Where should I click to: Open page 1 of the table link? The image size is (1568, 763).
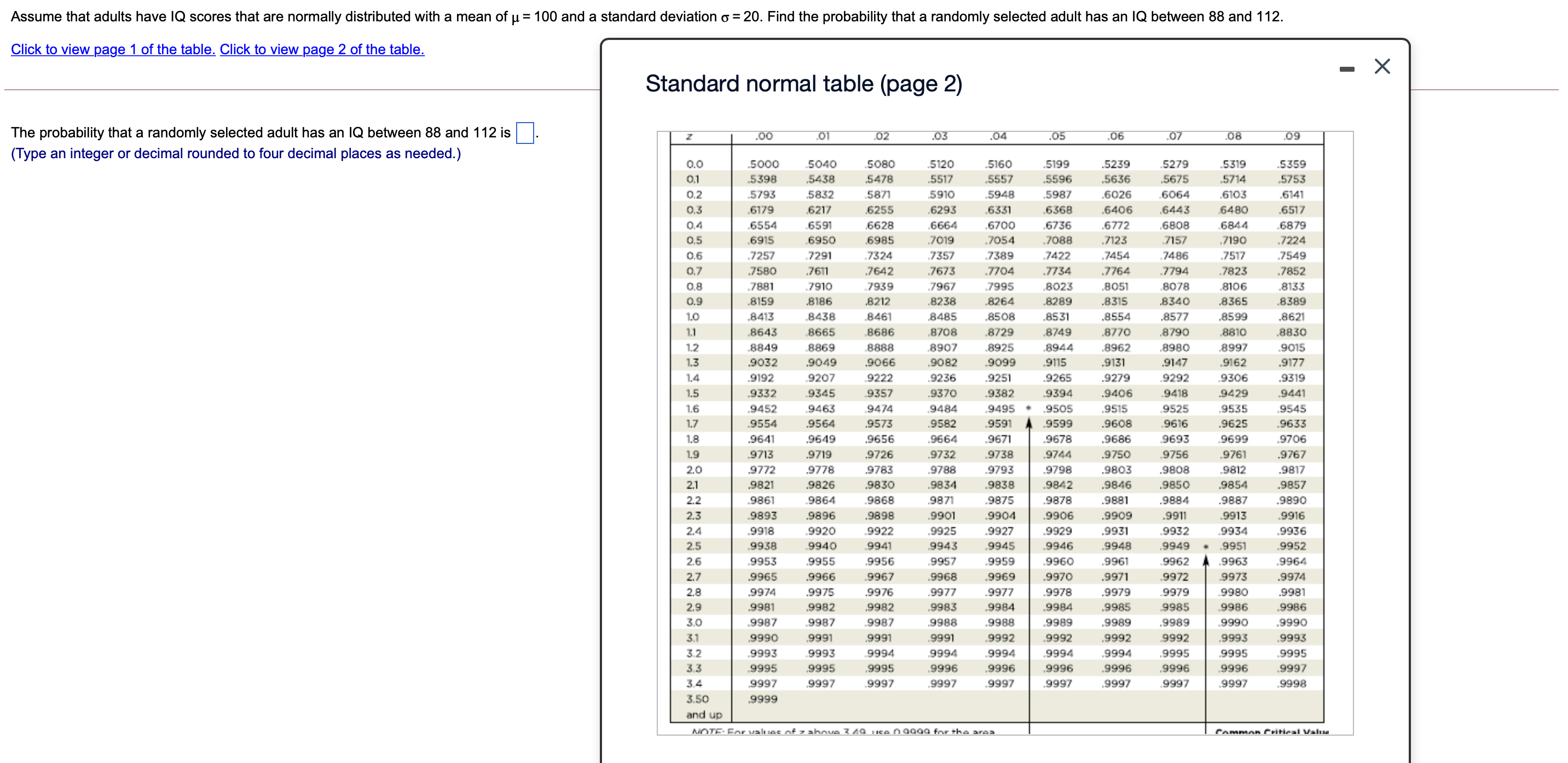(113, 49)
